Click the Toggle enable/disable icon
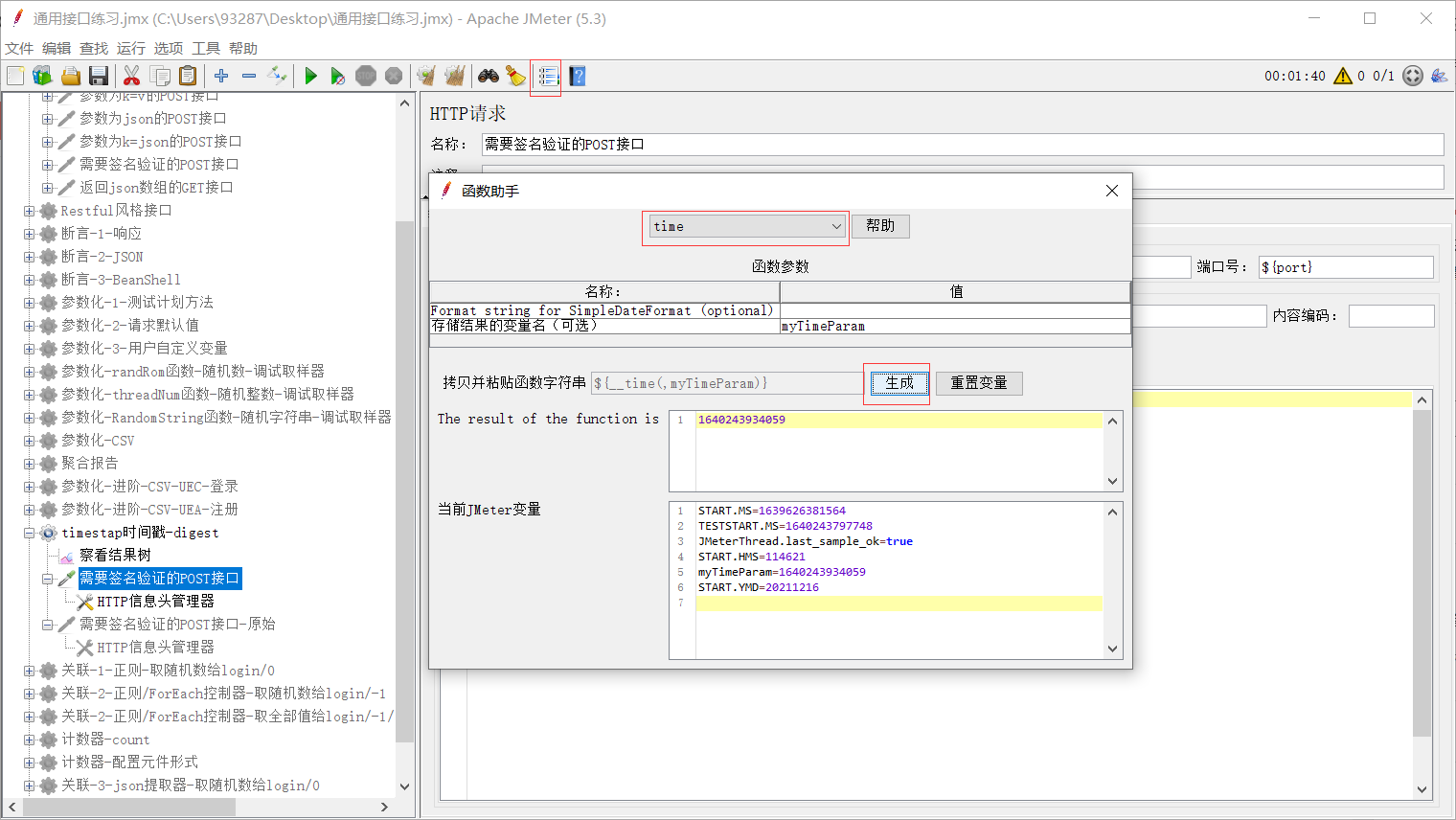This screenshot has height=820, width=1456. [277, 76]
